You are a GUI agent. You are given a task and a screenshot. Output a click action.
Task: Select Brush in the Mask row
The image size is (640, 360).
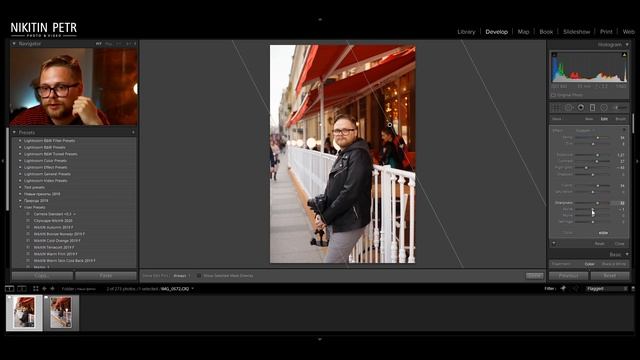(x=620, y=119)
